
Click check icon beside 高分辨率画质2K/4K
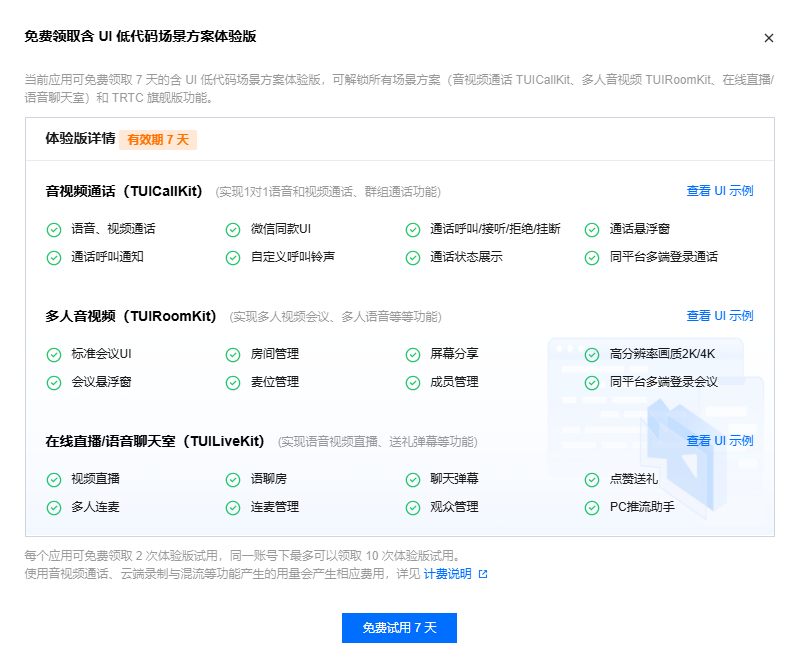[x=592, y=355]
